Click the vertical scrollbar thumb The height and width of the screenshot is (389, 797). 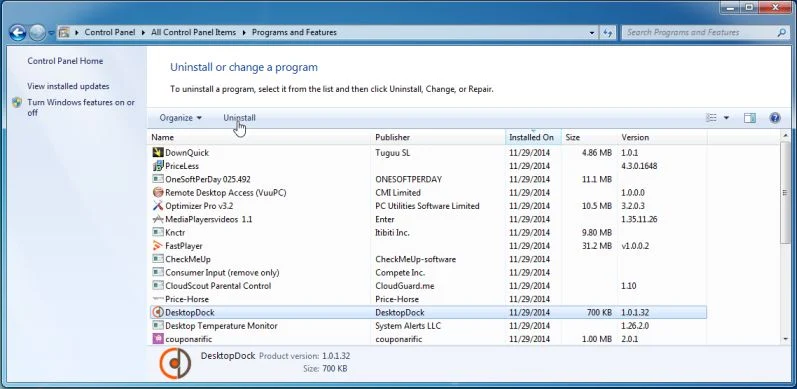[x=786, y=193]
